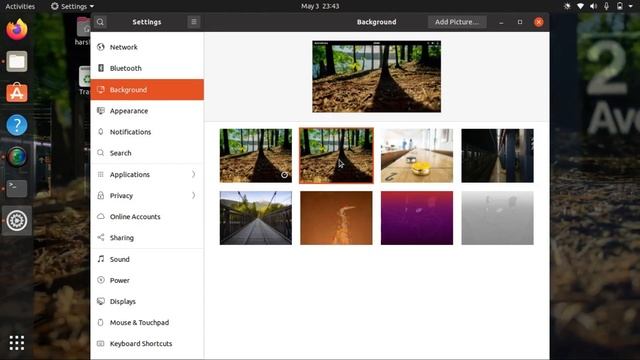640x360 pixels.
Task: Click the Mouse & Touchpad icon
Action: (101, 322)
